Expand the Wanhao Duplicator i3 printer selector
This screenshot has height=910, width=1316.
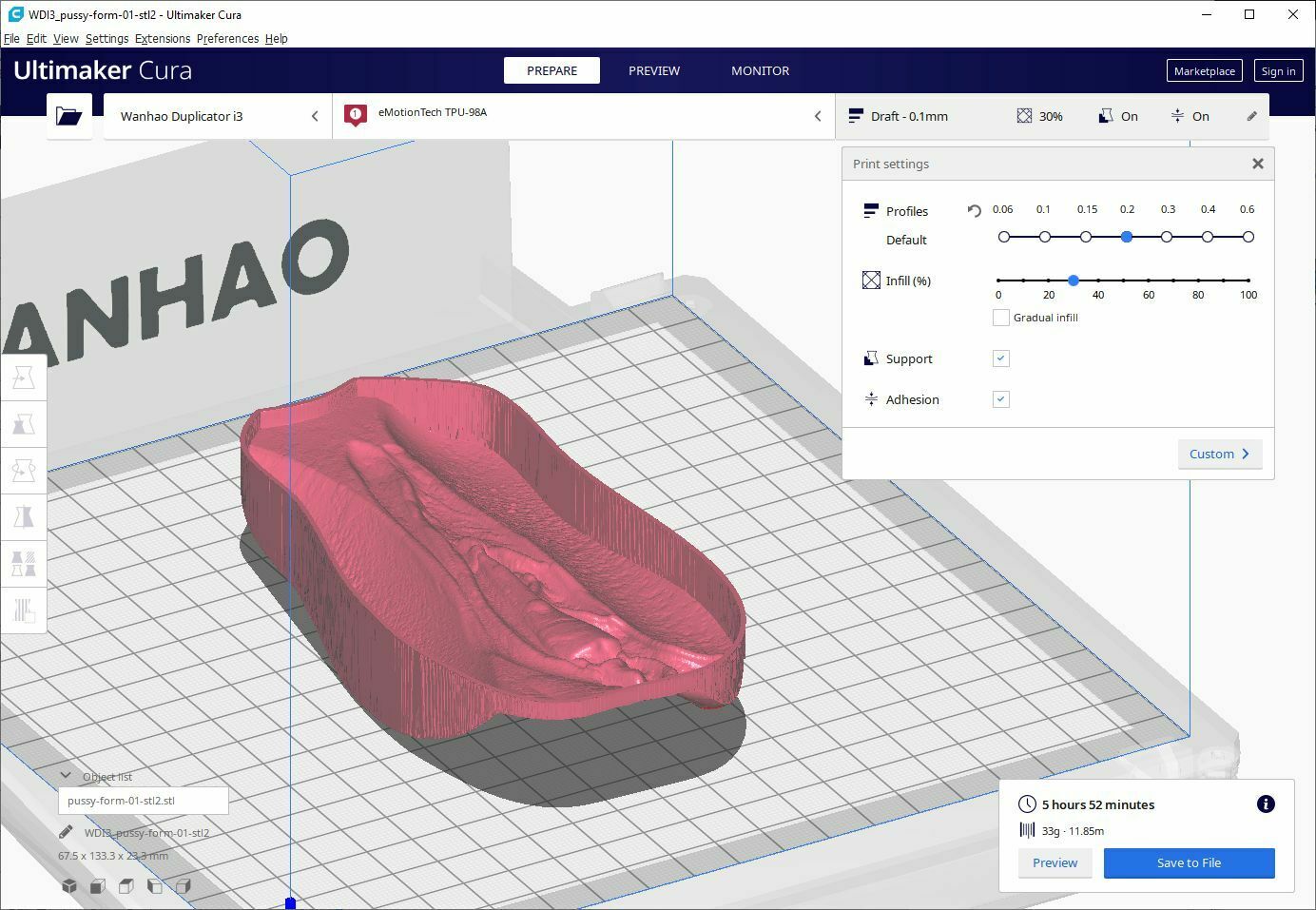[x=218, y=116]
